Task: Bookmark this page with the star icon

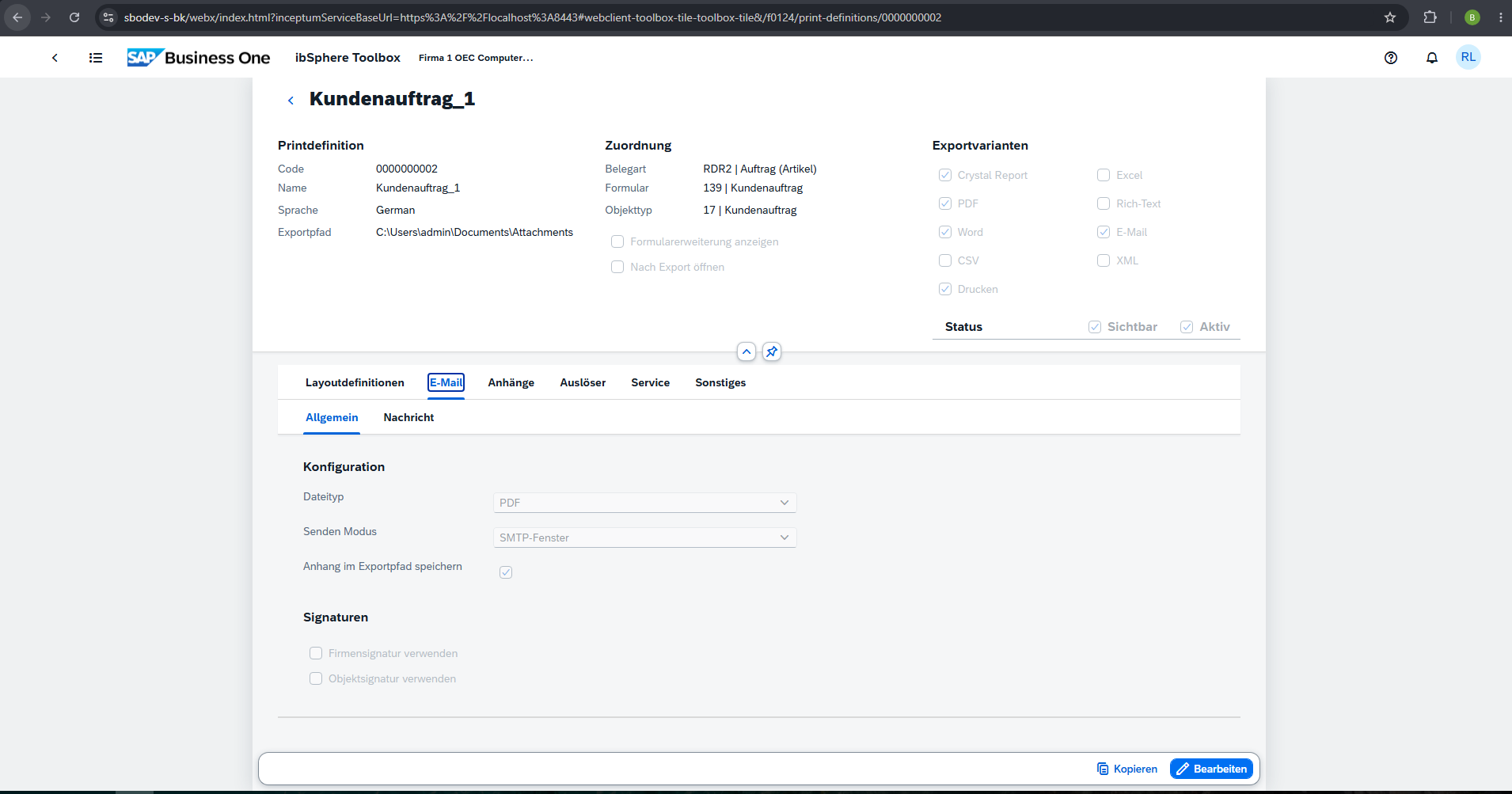Action: point(1390,17)
